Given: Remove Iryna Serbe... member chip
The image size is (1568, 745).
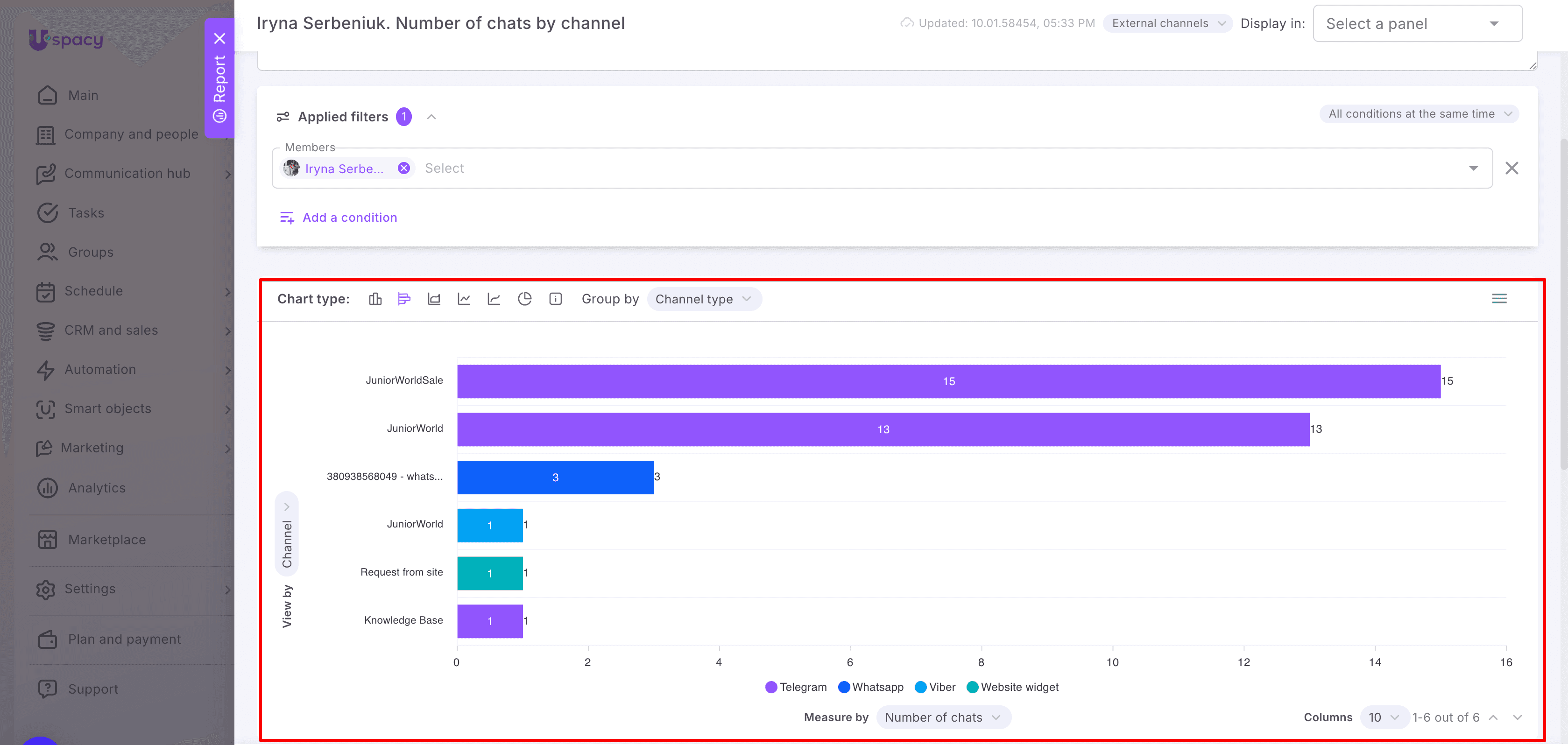Looking at the screenshot, I should tap(403, 168).
